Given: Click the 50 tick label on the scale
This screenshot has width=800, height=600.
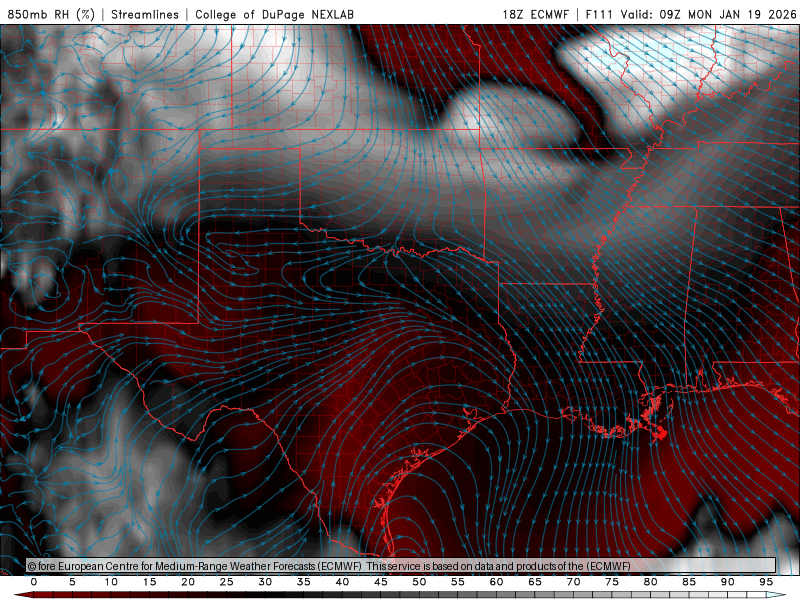Looking at the screenshot, I should (x=419, y=582).
